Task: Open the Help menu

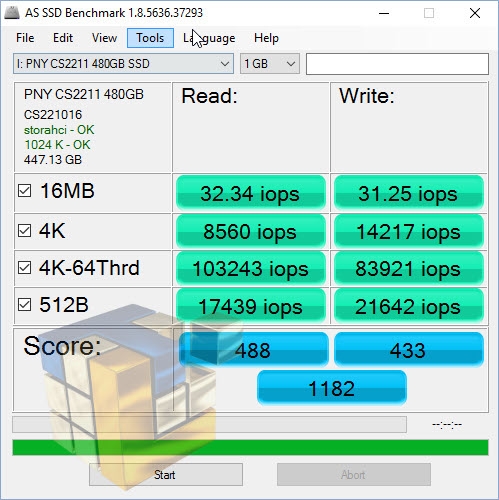Action: tap(266, 38)
